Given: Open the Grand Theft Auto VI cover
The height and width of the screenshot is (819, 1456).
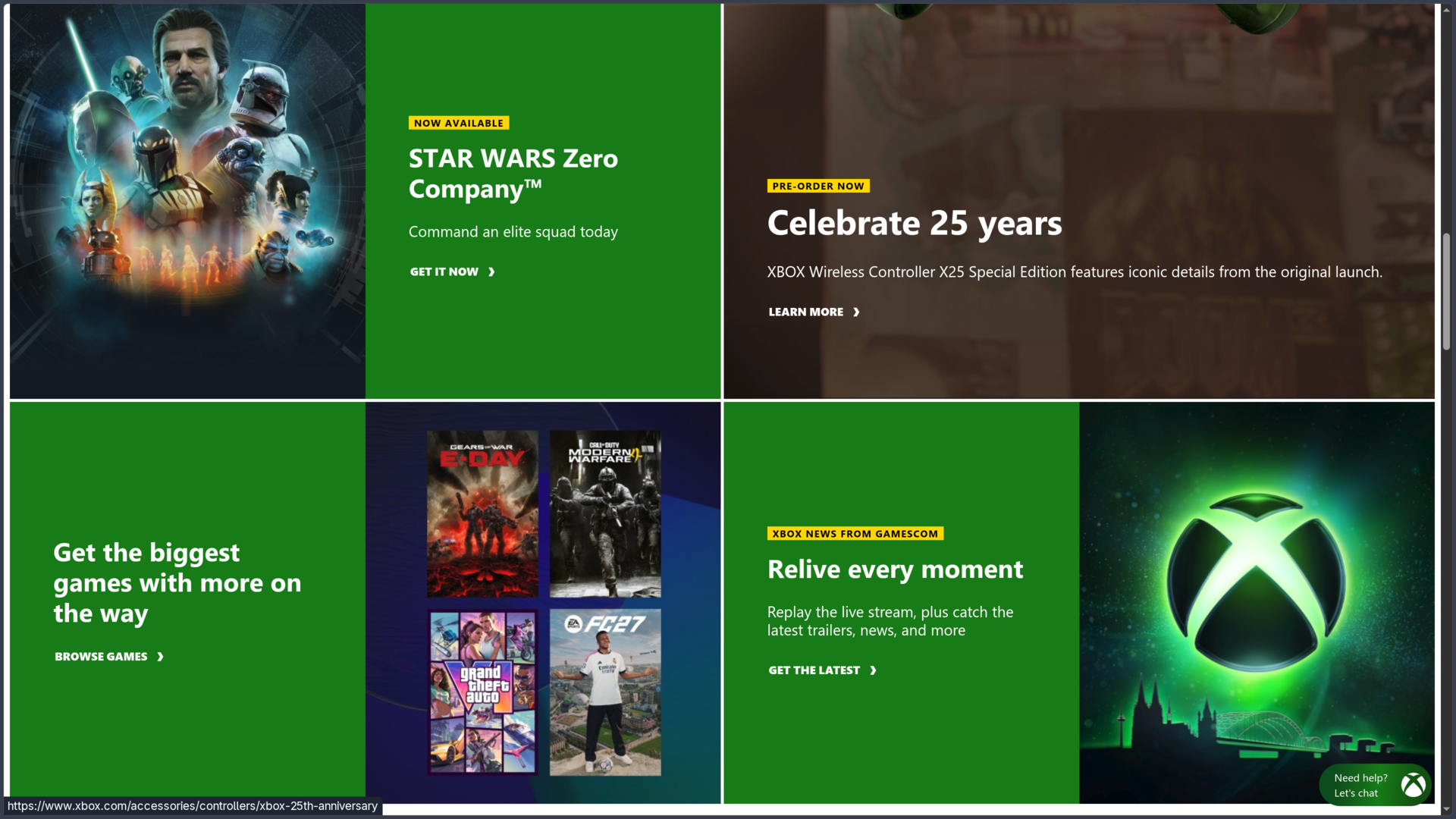Looking at the screenshot, I should [x=482, y=692].
